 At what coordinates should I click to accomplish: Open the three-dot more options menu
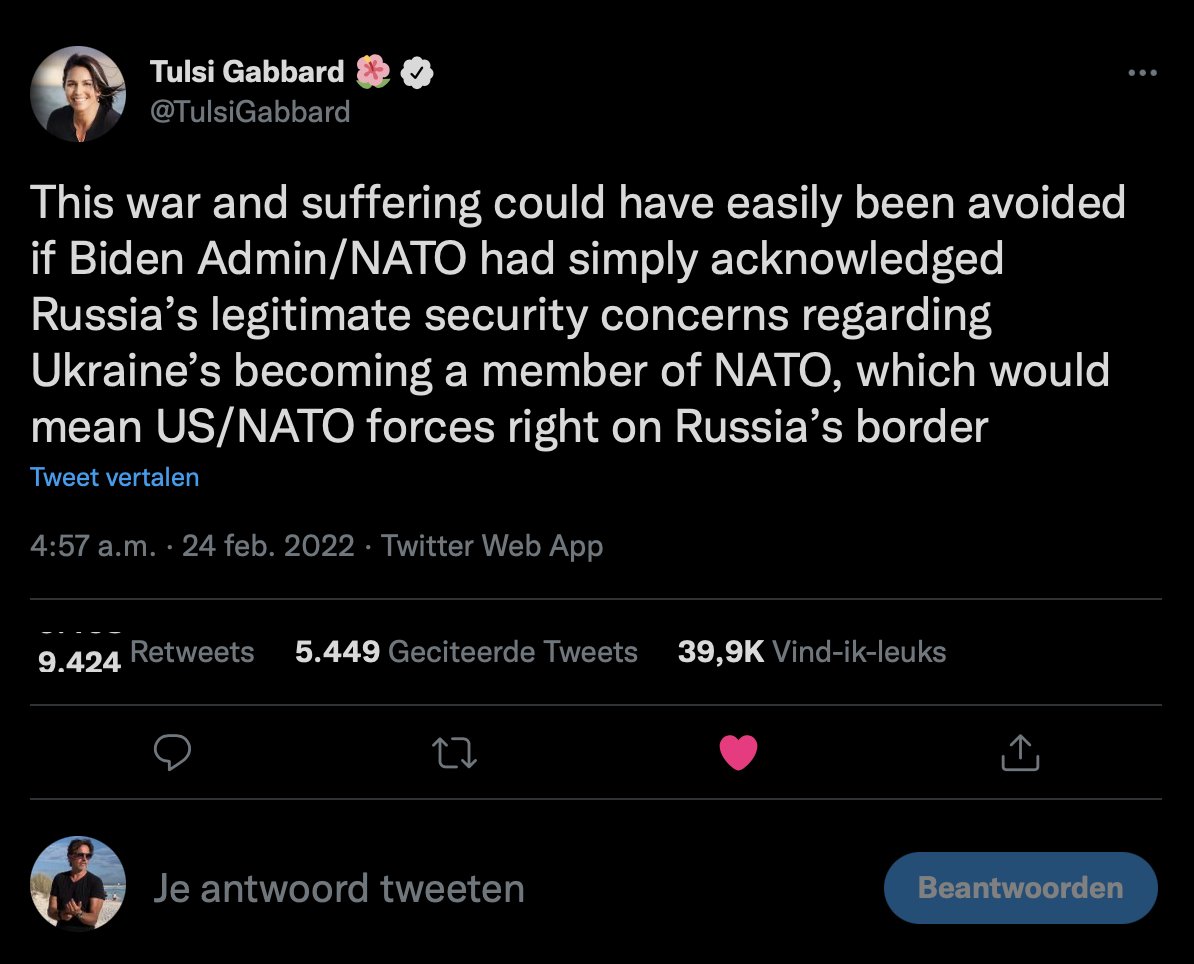pyautogui.click(x=1141, y=73)
